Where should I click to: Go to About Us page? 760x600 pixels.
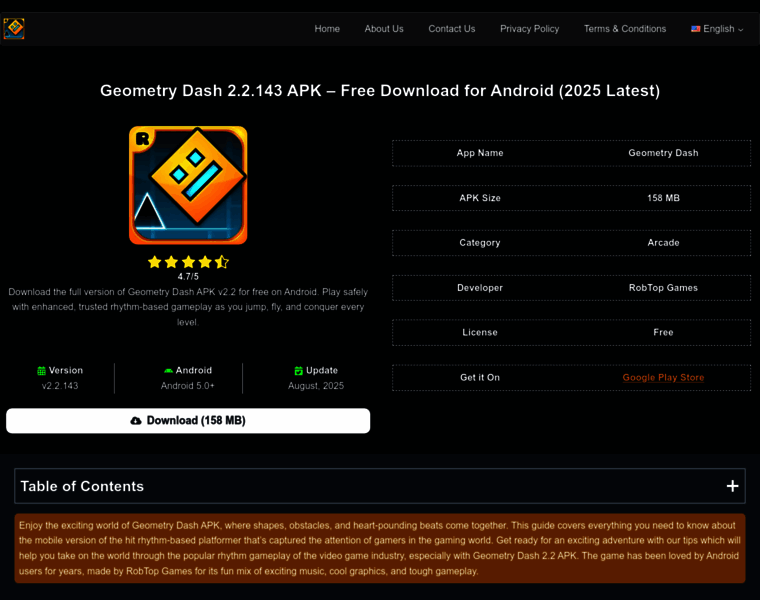(384, 29)
